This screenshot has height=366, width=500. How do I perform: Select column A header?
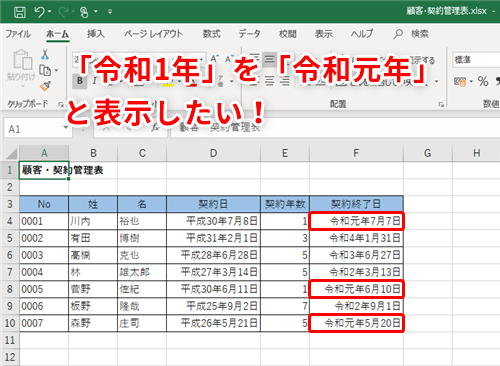pos(44,153)
